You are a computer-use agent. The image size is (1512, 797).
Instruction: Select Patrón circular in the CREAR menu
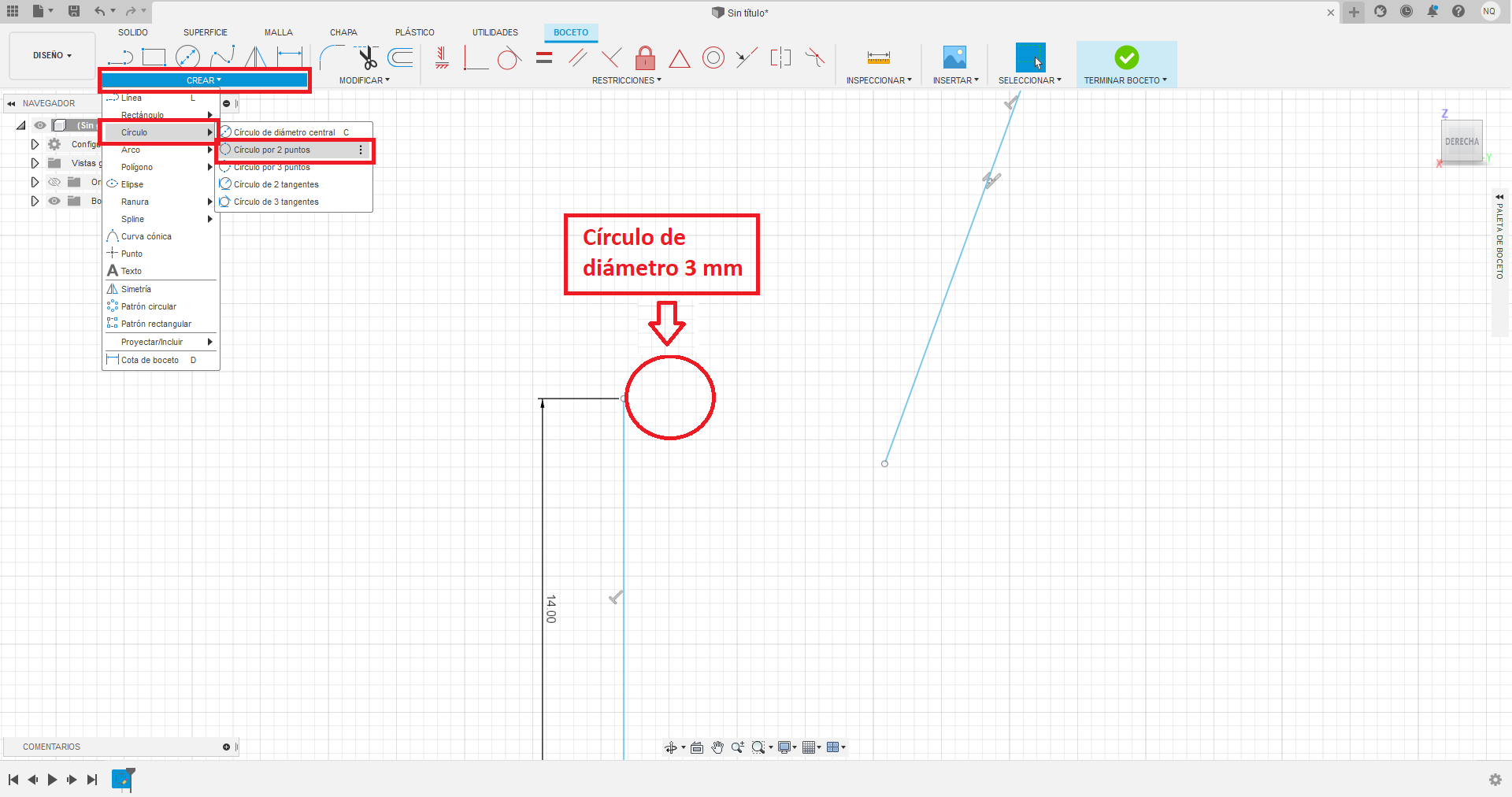(161, 306)
